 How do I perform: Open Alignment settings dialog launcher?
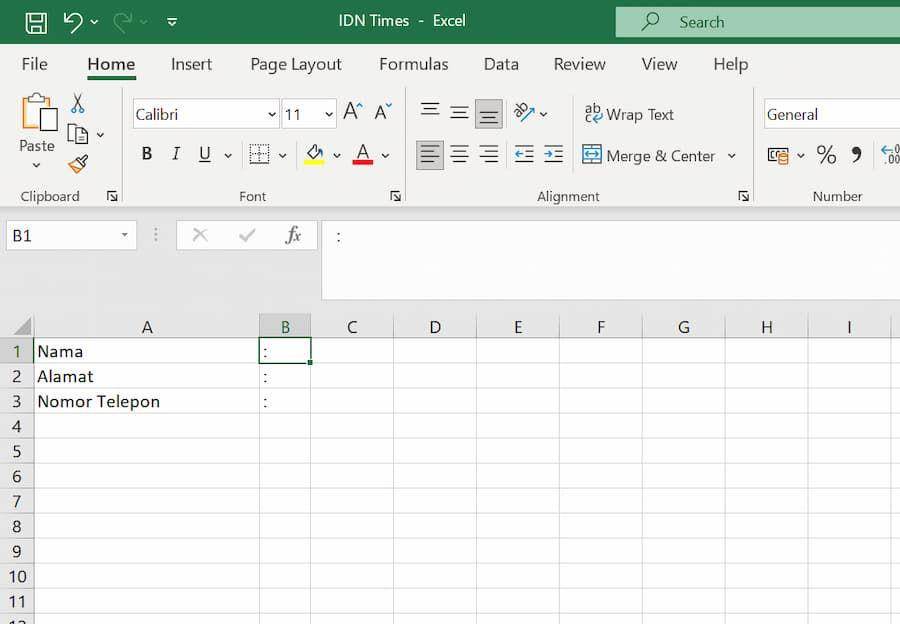pos(743,196)
